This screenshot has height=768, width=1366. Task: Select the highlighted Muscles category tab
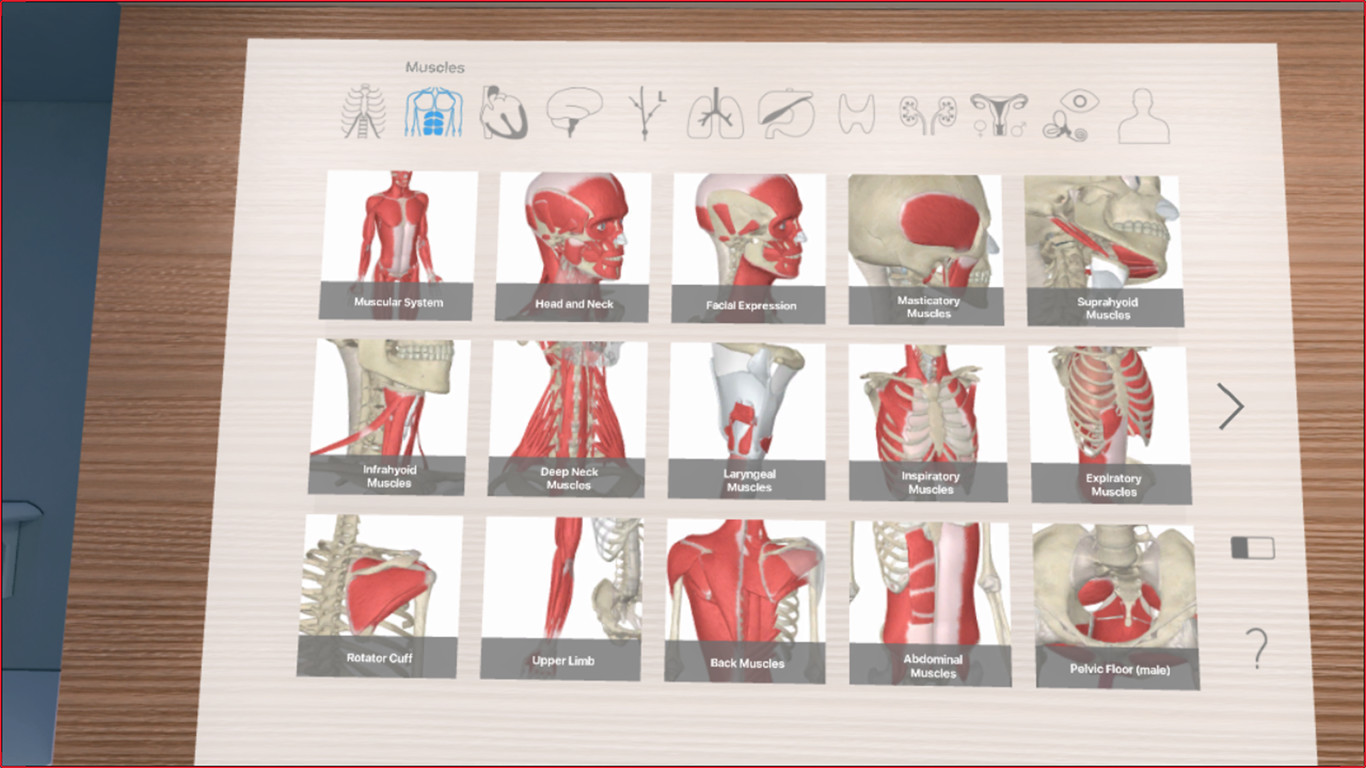pyautogui.click(x=433, y=112)
